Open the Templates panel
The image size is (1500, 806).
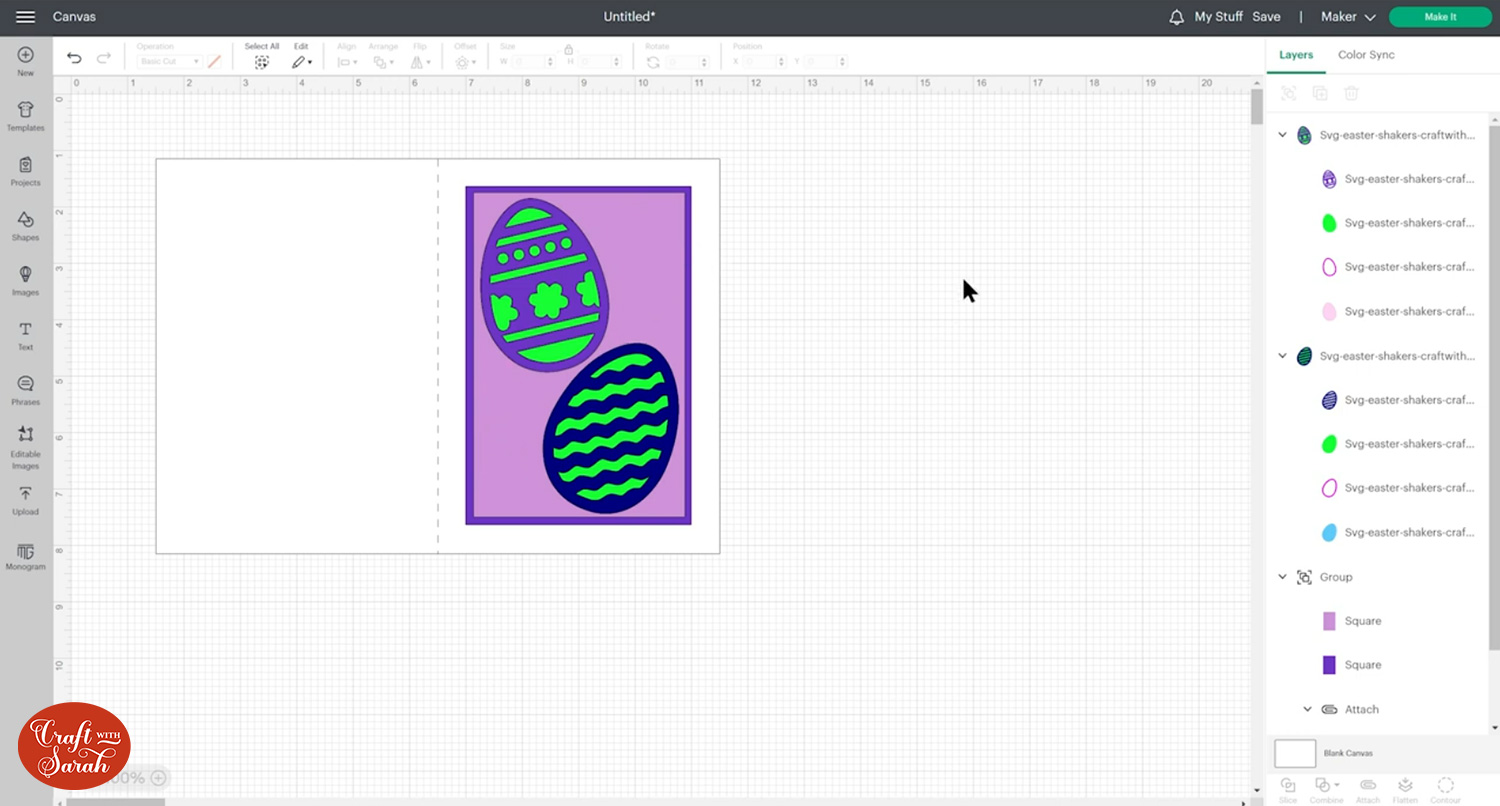click(x=25, y=116)
